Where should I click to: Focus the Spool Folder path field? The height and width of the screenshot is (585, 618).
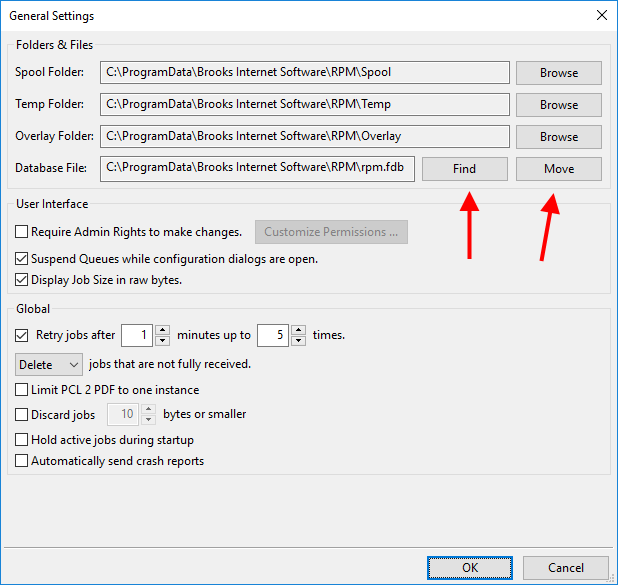pyautogui.click(x=305, y=73)
